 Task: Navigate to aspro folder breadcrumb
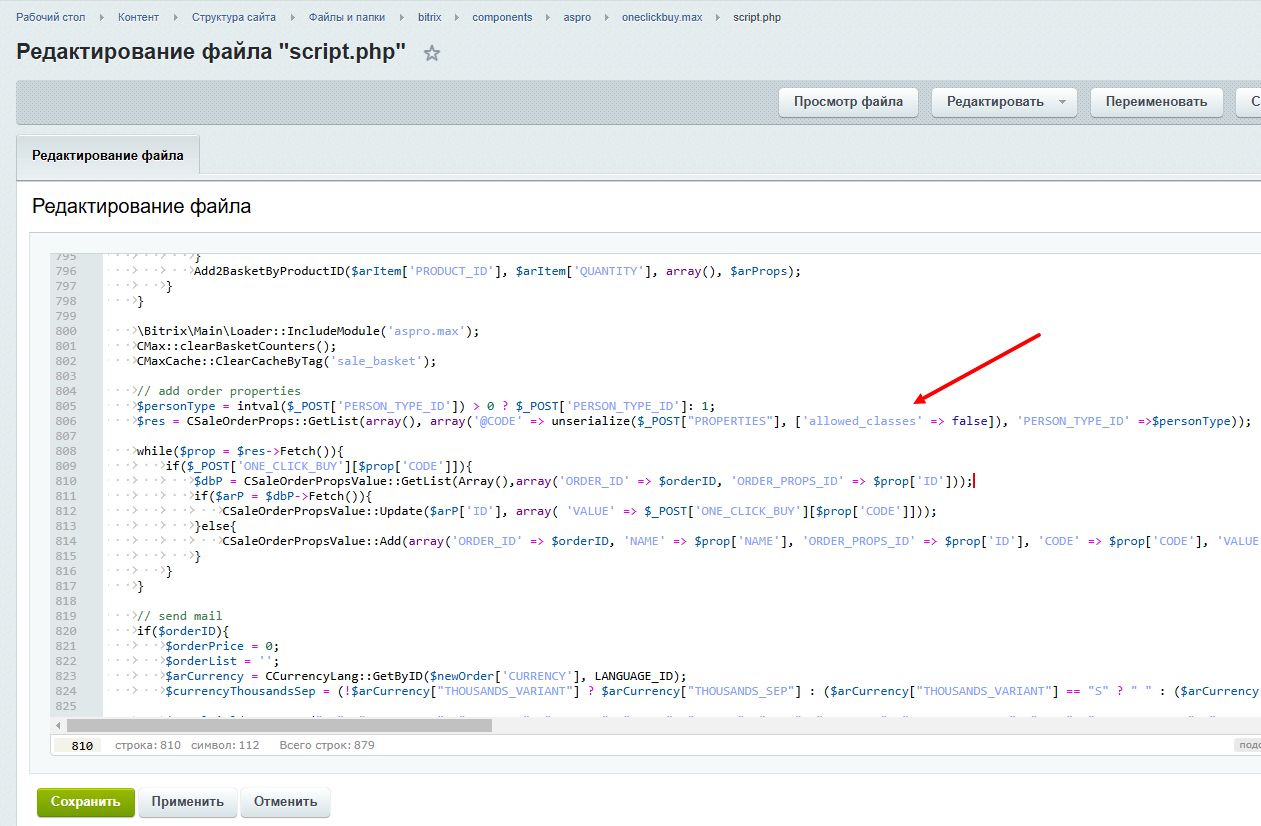(577, 17)
